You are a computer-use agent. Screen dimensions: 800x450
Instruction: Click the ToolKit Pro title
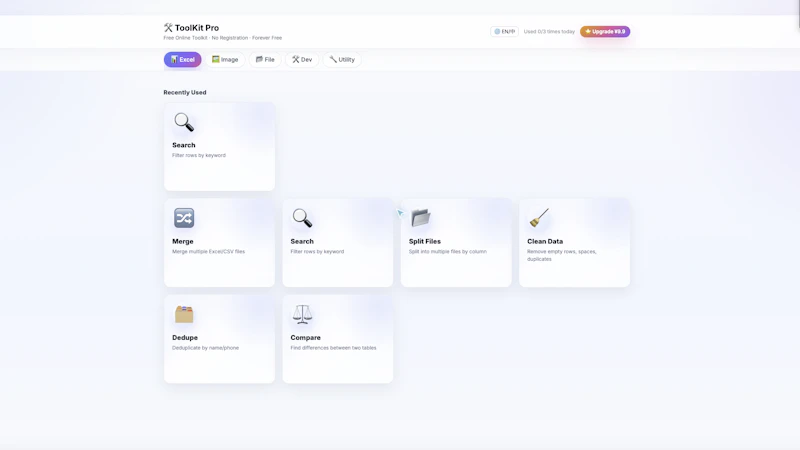point(197,28)
